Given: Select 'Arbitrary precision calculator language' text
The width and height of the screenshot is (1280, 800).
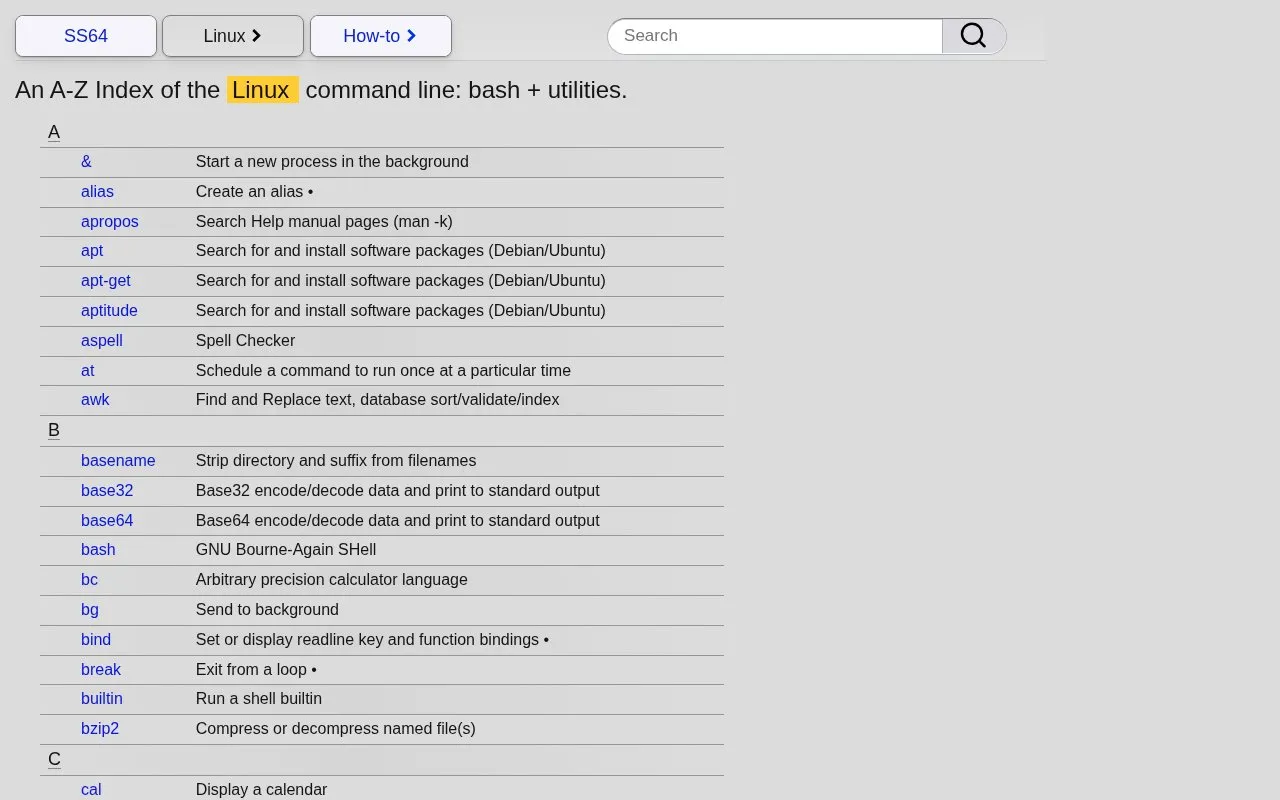Looking at the screenshot, I should pos(332,580).
